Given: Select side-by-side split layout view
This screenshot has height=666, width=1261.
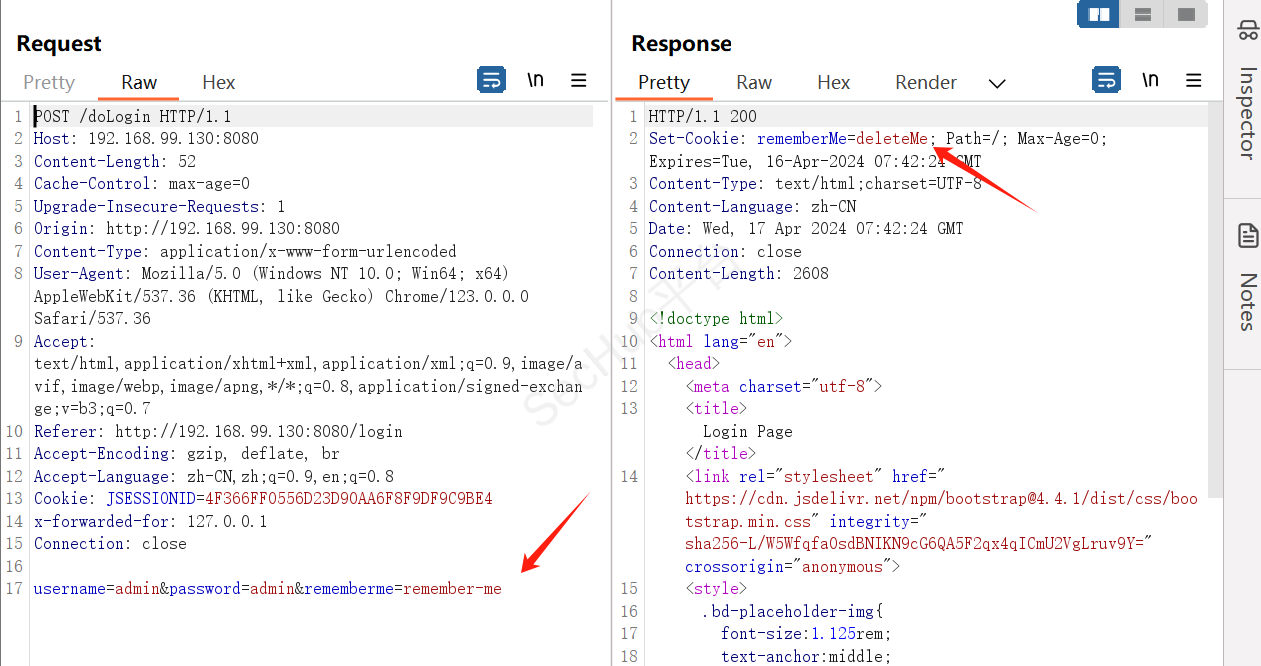Looking at the screenshot, I should point(1099,14).
